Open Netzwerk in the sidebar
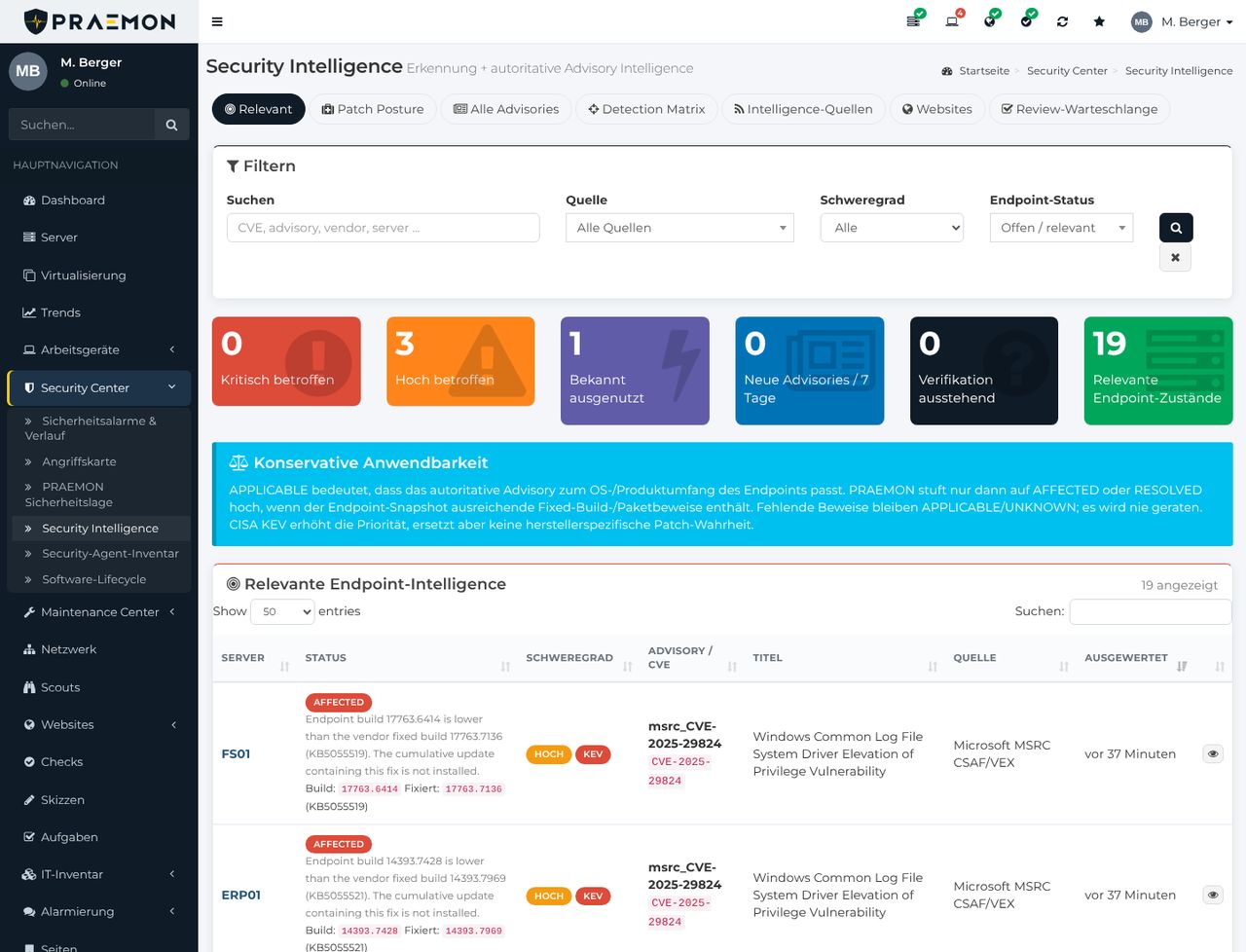Image resolution: width=1246 pixels, height=952 pixels. pos(99,649)
